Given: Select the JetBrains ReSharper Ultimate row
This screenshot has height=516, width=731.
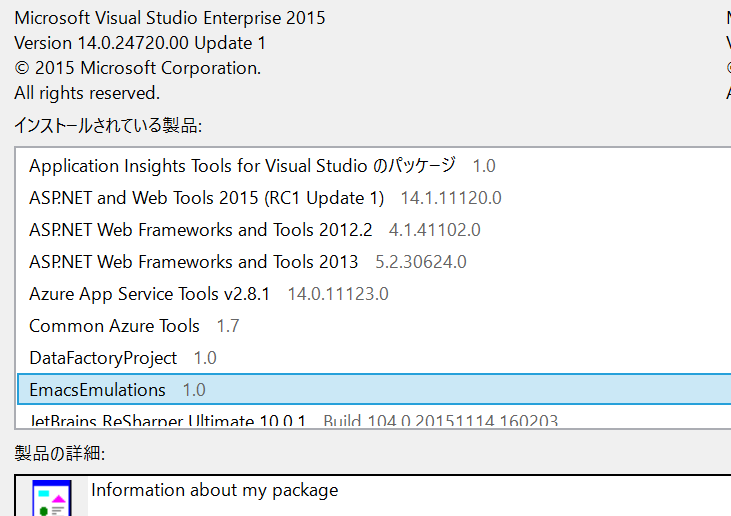Looking at the screenshot, I should coord(374,420).
